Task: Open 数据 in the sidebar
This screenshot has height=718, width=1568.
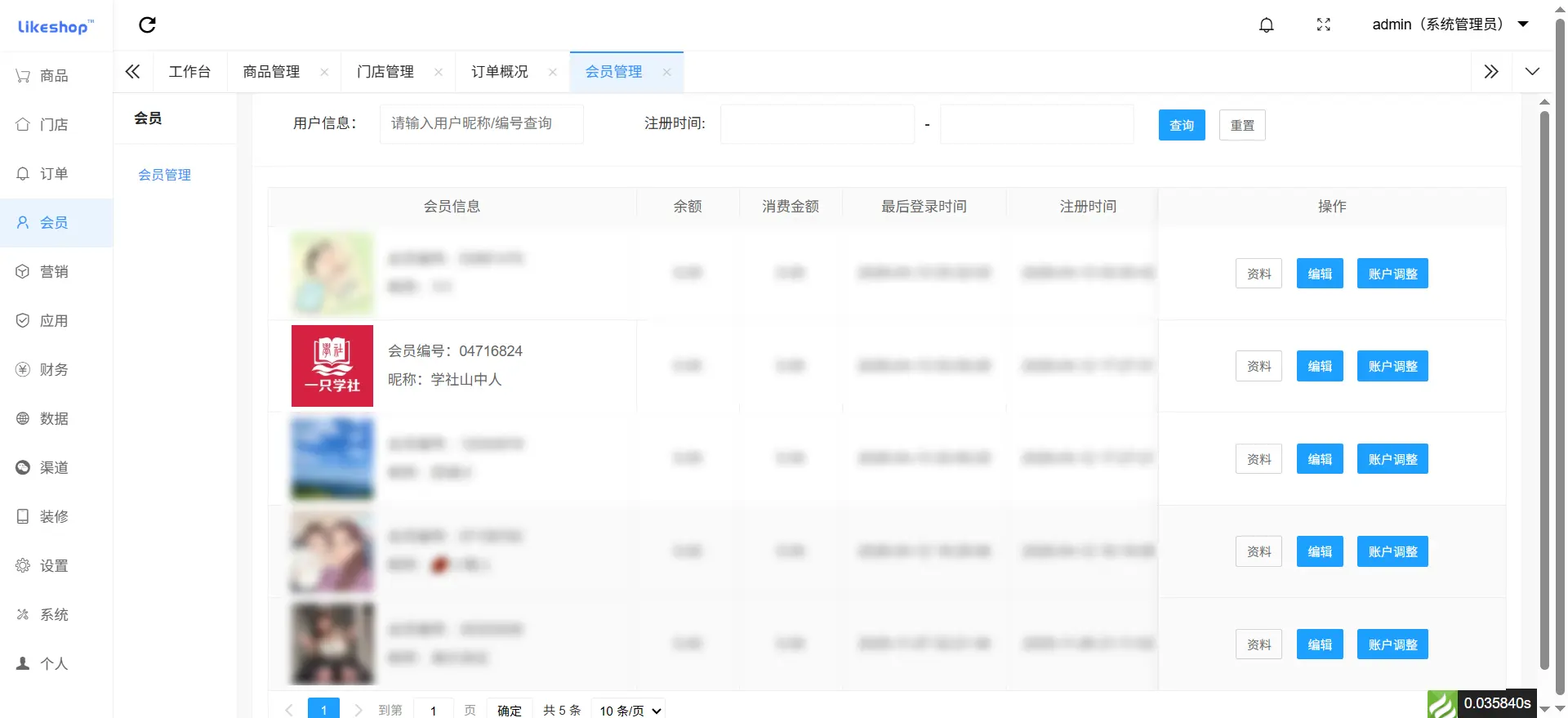Action: click(56, 419)
